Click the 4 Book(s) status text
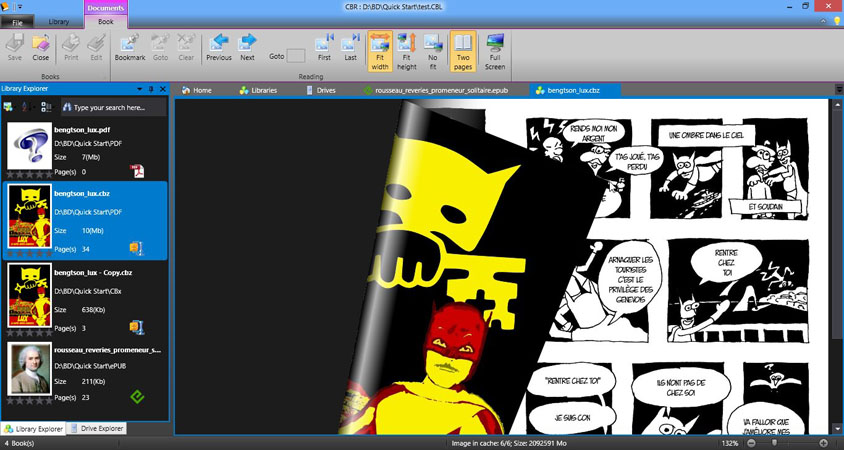This screenshot has height=450, width=844. pyautogui.click(x=18, y=443)
